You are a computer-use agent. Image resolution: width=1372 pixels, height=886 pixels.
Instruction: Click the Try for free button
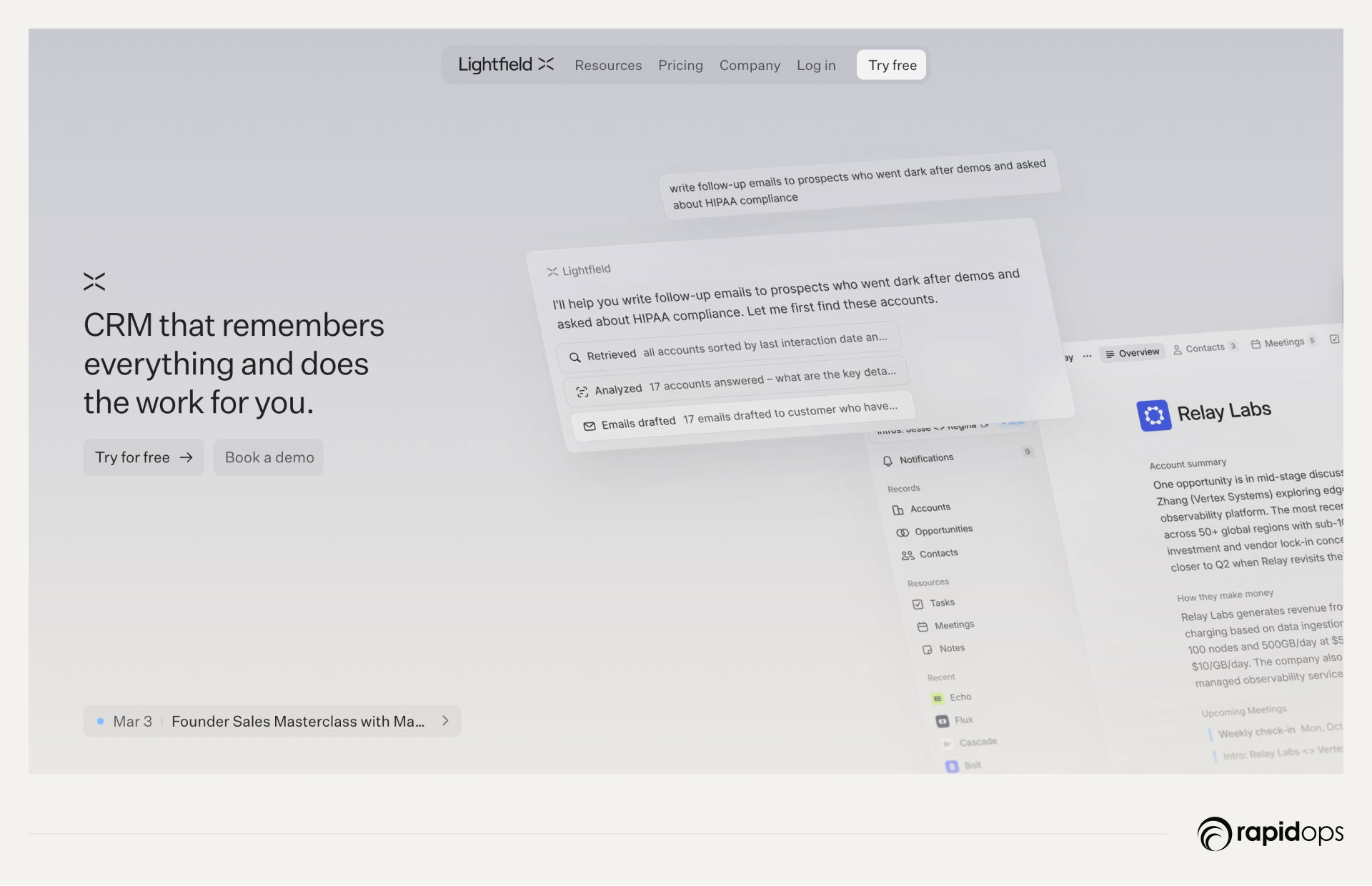[144, 457]
